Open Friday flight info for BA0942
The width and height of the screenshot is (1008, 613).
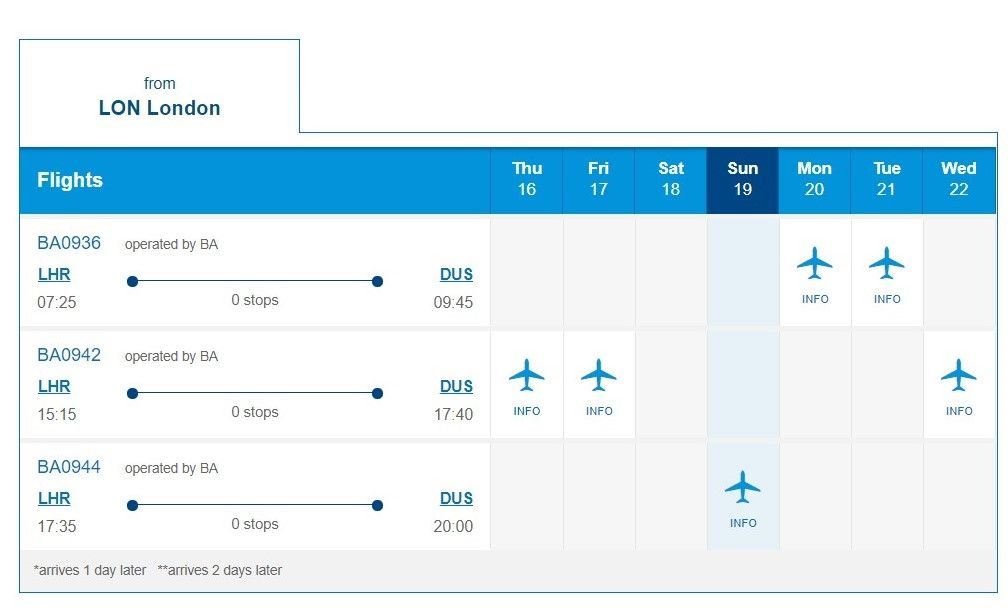(598, 385)
